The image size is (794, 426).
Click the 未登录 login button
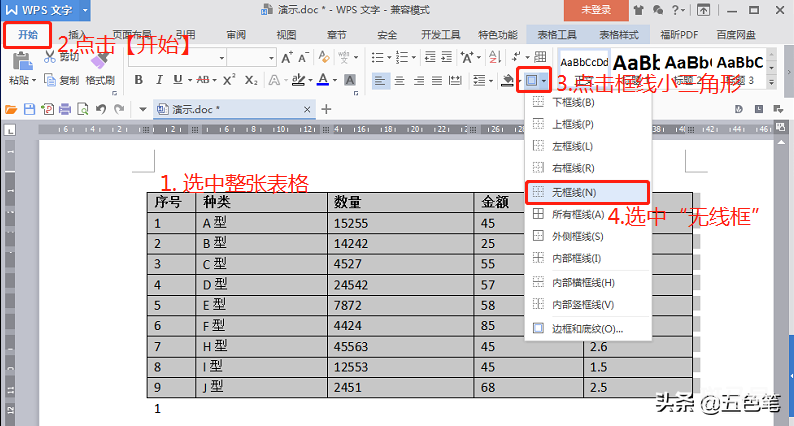pyautogui.click(x=596, y=10)
